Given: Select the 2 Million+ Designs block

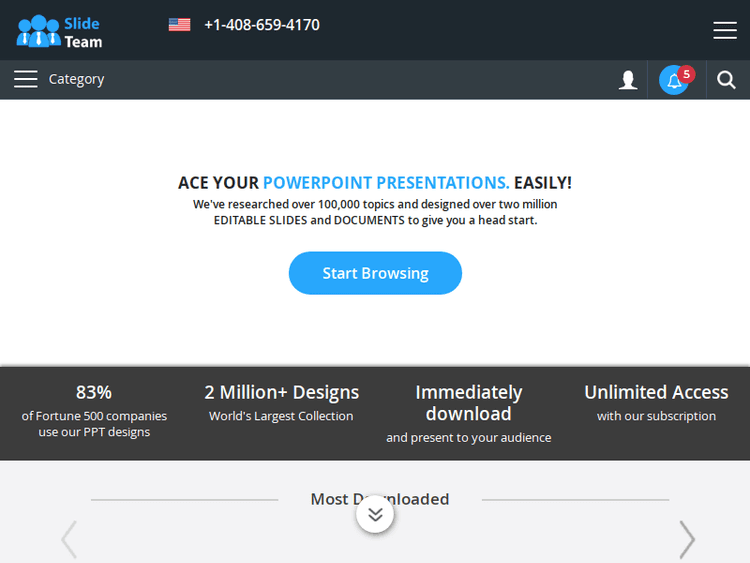Looking at the screenshot, I should point(281,402).
